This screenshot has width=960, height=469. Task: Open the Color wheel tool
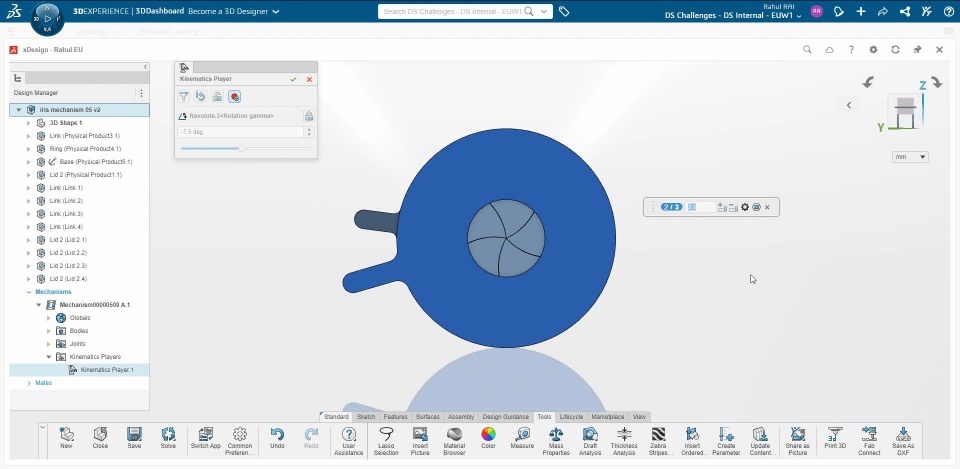488,438
